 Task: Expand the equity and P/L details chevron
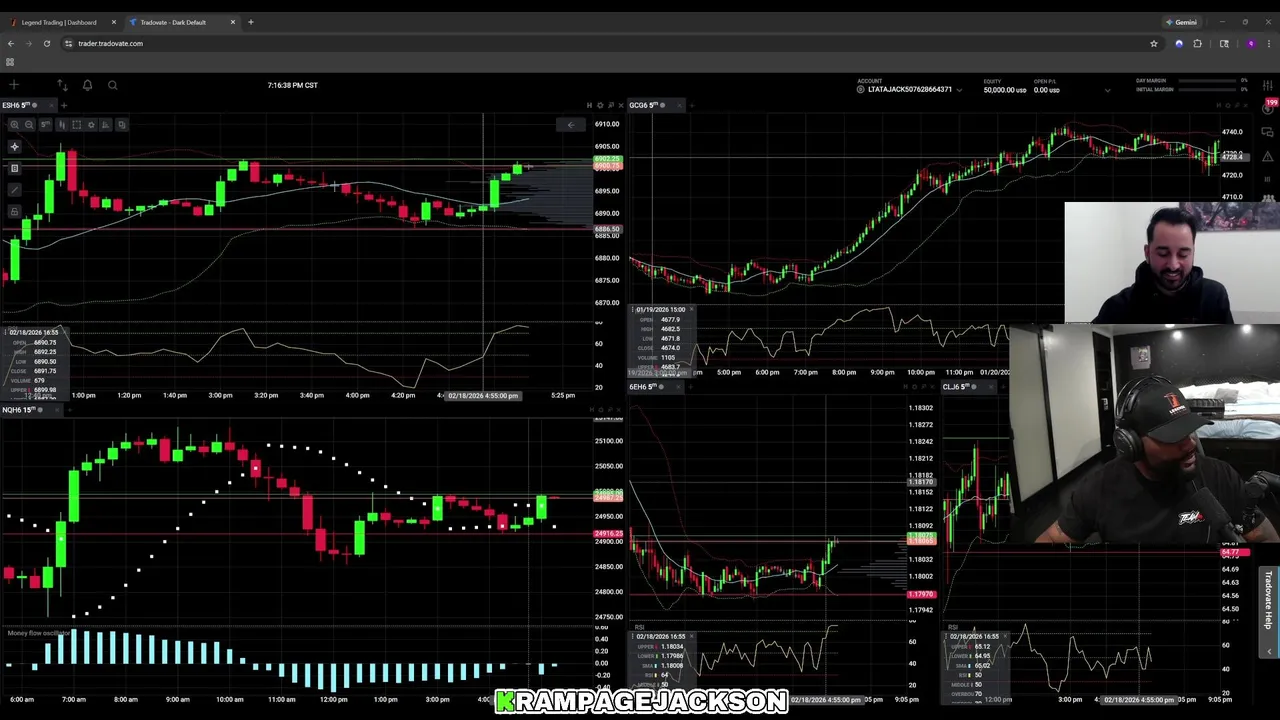[x=1107, y=90]
